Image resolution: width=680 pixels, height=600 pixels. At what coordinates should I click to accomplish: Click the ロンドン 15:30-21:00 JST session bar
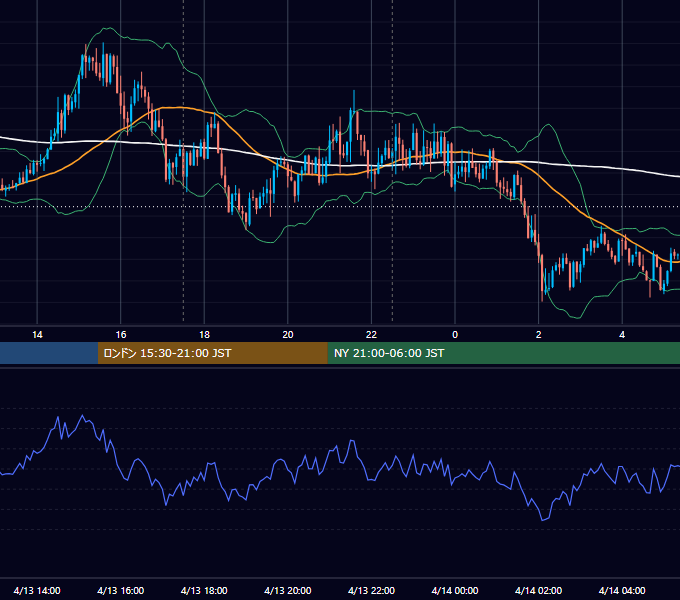[212, 353]
